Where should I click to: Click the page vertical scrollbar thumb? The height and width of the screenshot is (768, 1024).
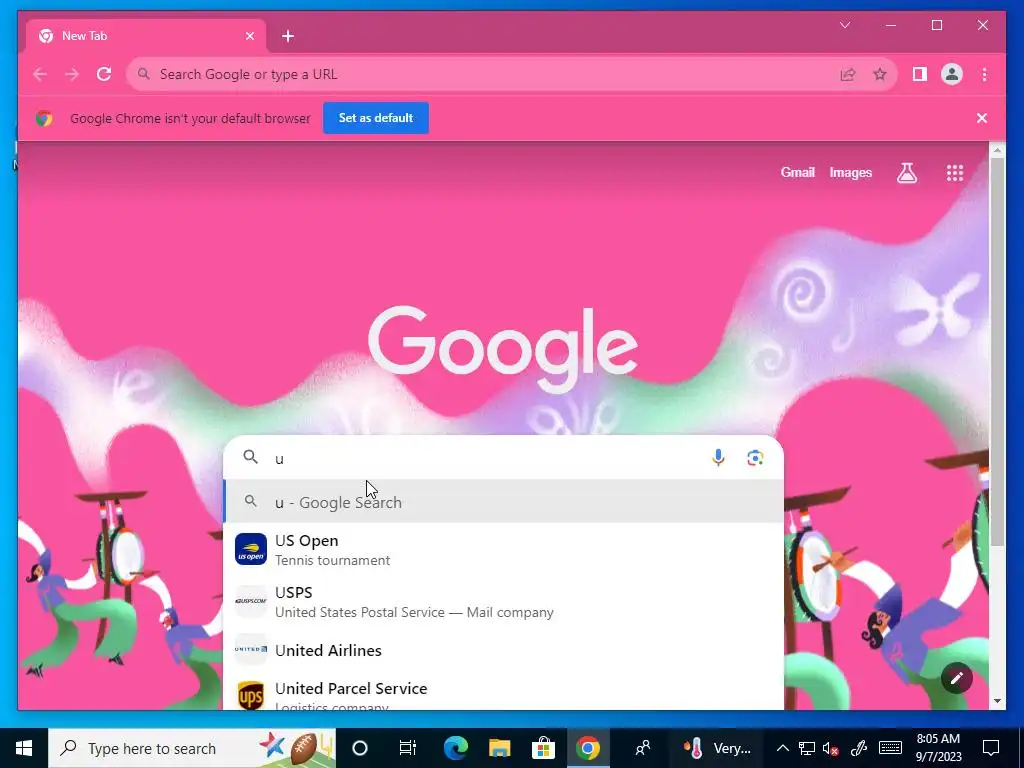click(x=997, y=353)
